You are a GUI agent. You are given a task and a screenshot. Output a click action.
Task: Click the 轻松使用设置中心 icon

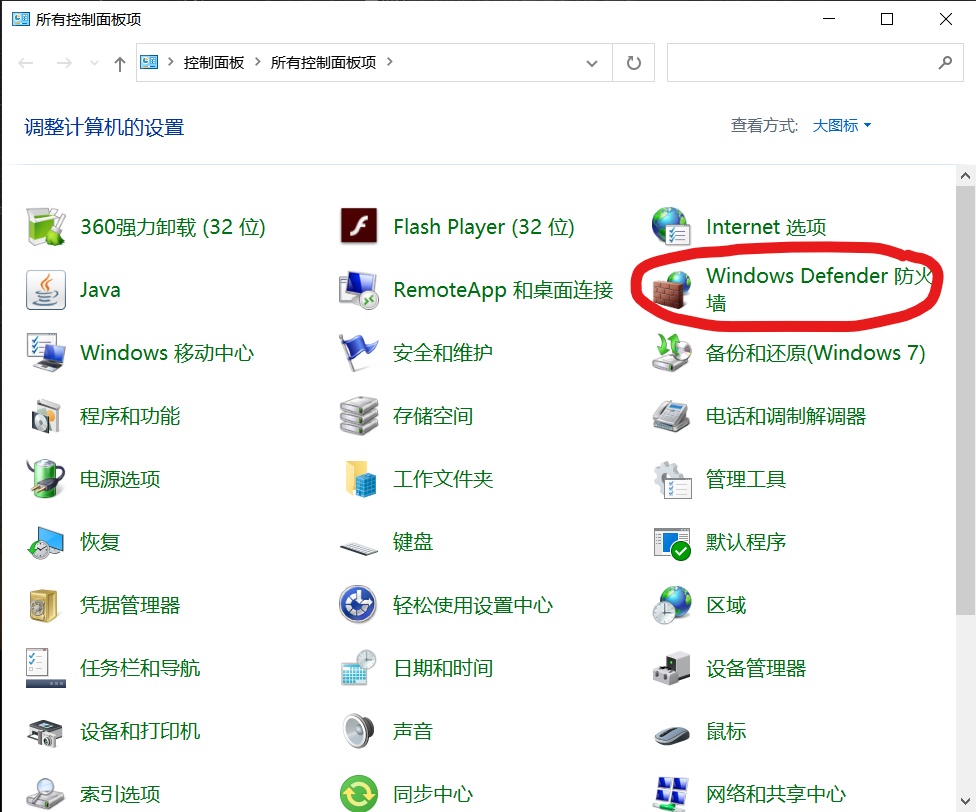[358, 604]
